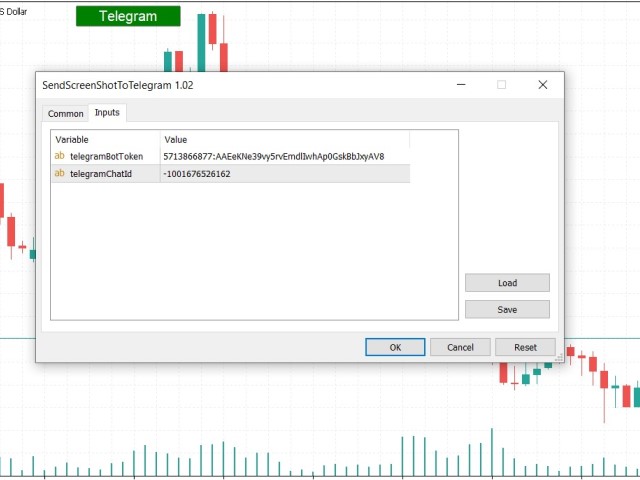Cancel the SendScreenShotToTelegram dialog
640x480 pixels.
click(x=460, y=347)
